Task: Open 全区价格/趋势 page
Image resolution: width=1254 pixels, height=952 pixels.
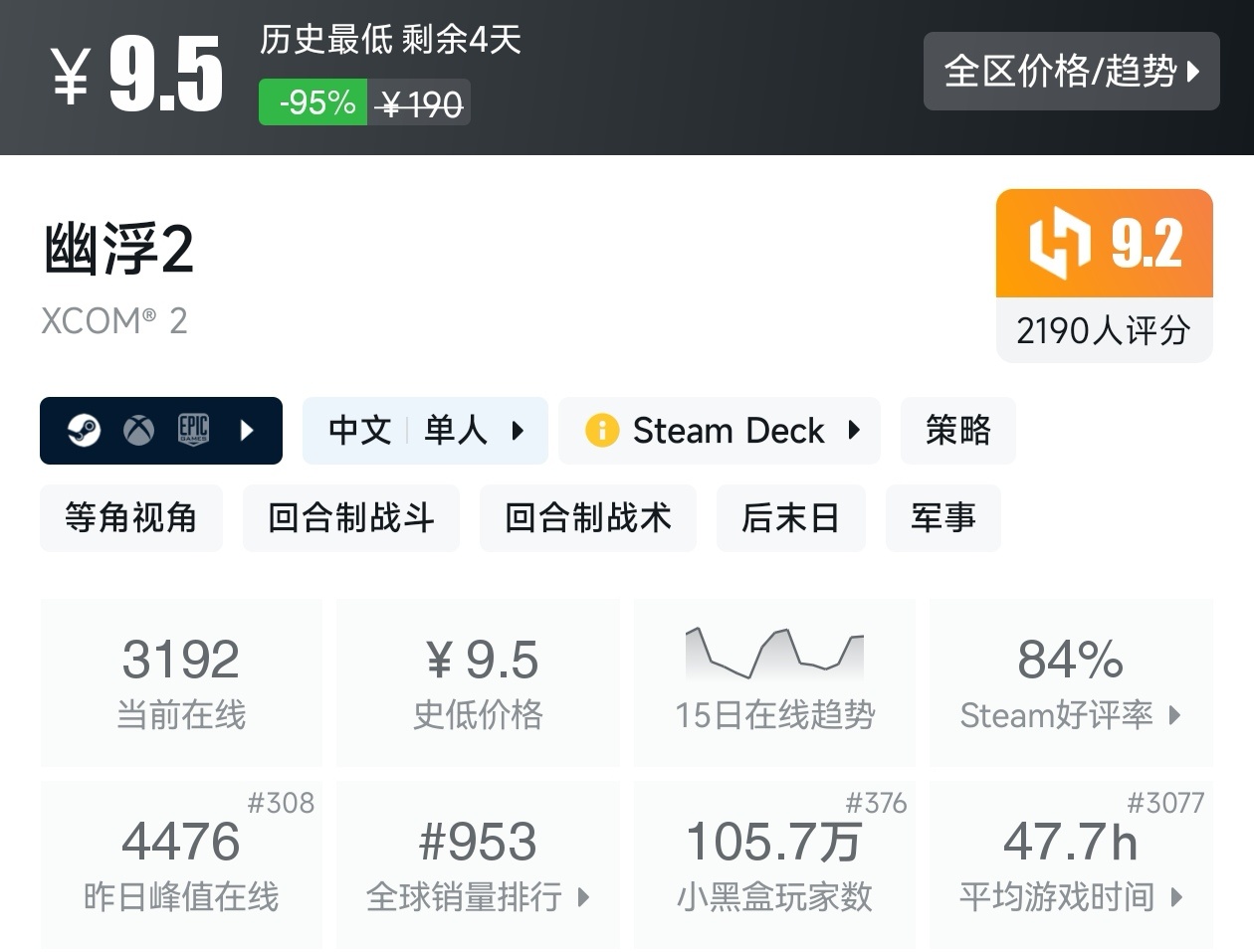Action: click(1072, 72)
